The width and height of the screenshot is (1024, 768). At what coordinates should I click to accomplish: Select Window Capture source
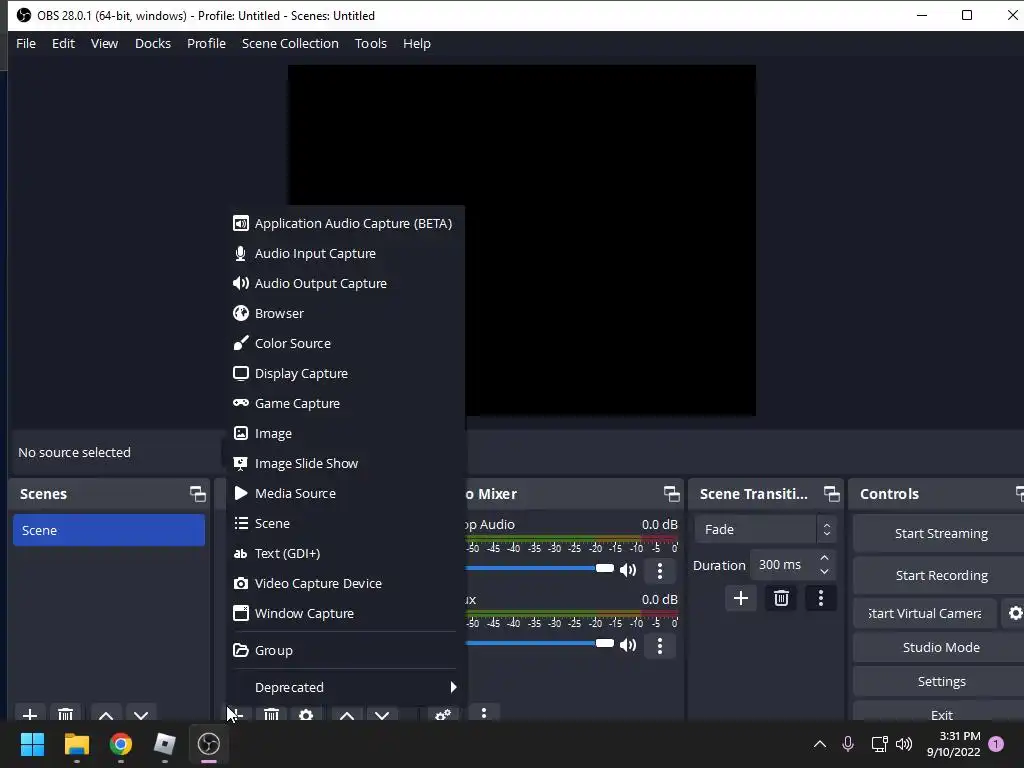[345, 614]
